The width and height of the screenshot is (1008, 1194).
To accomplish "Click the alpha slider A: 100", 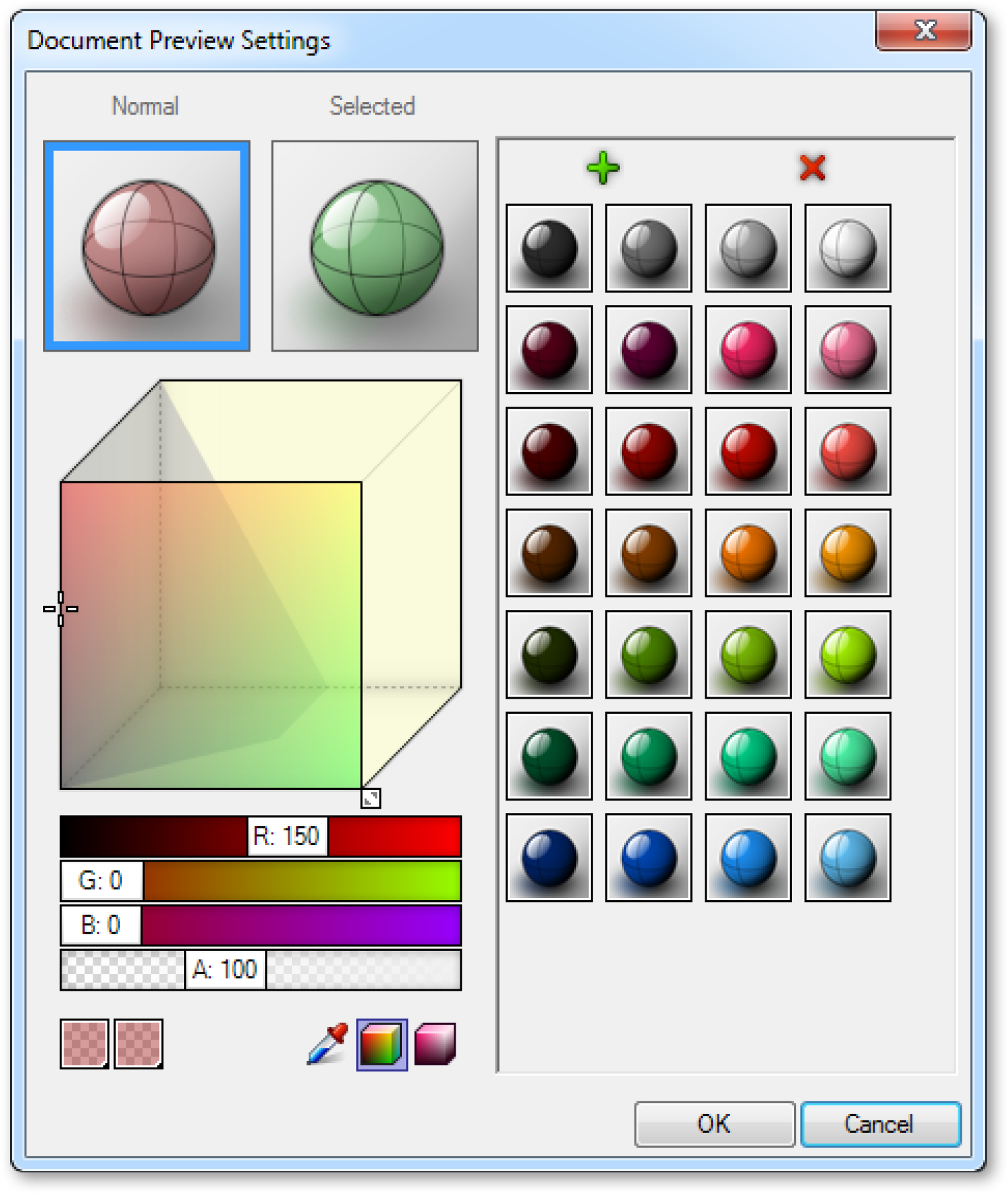I will [261, 970].
